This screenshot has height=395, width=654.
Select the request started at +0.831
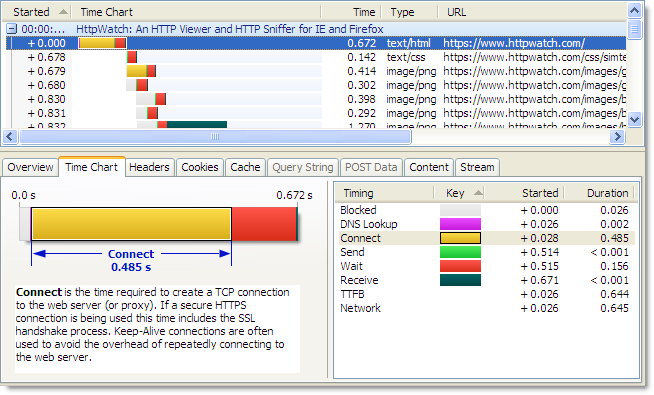click(x=316, y=113)
